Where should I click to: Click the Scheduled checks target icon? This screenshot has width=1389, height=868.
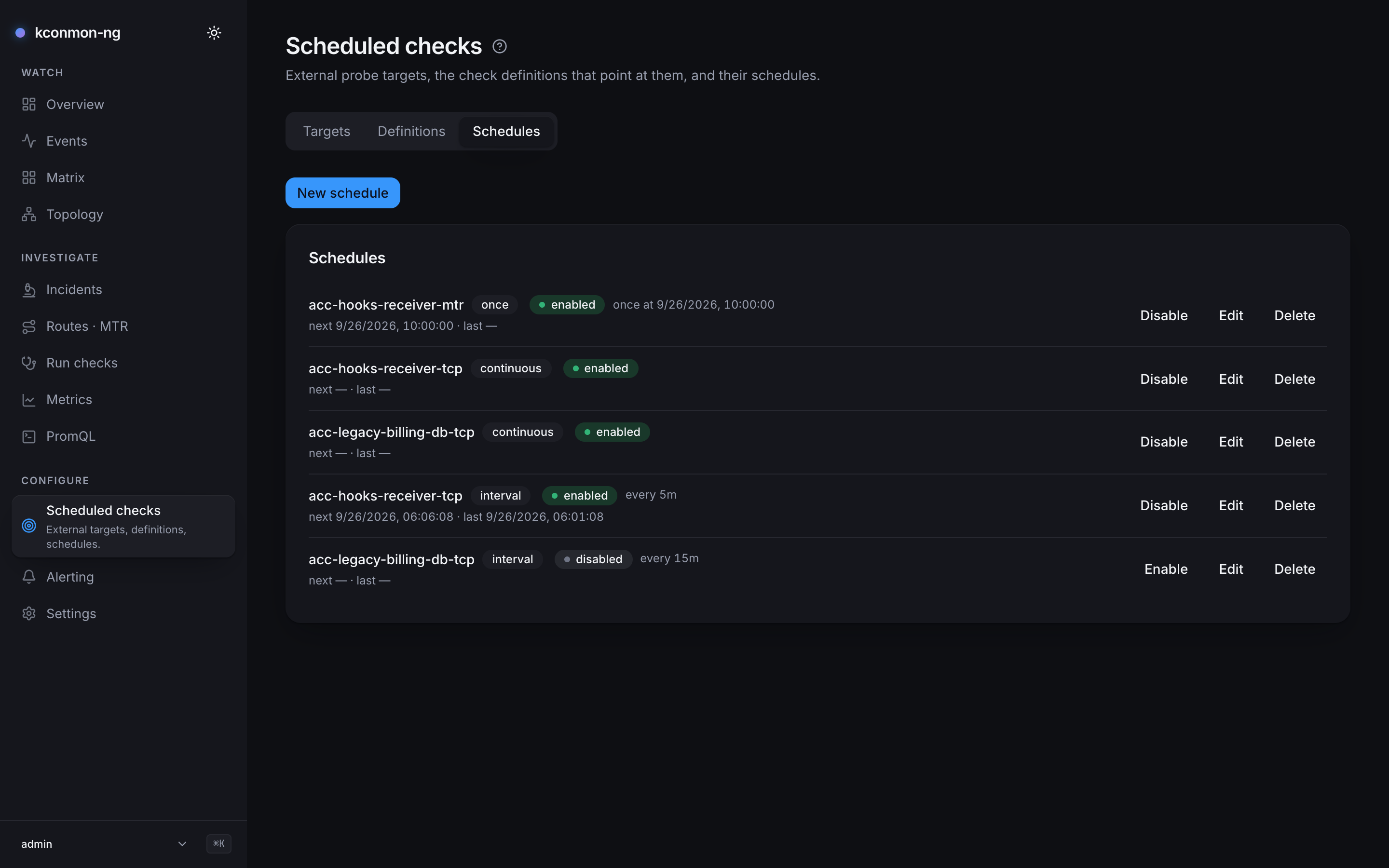click(x=29, y=526)
